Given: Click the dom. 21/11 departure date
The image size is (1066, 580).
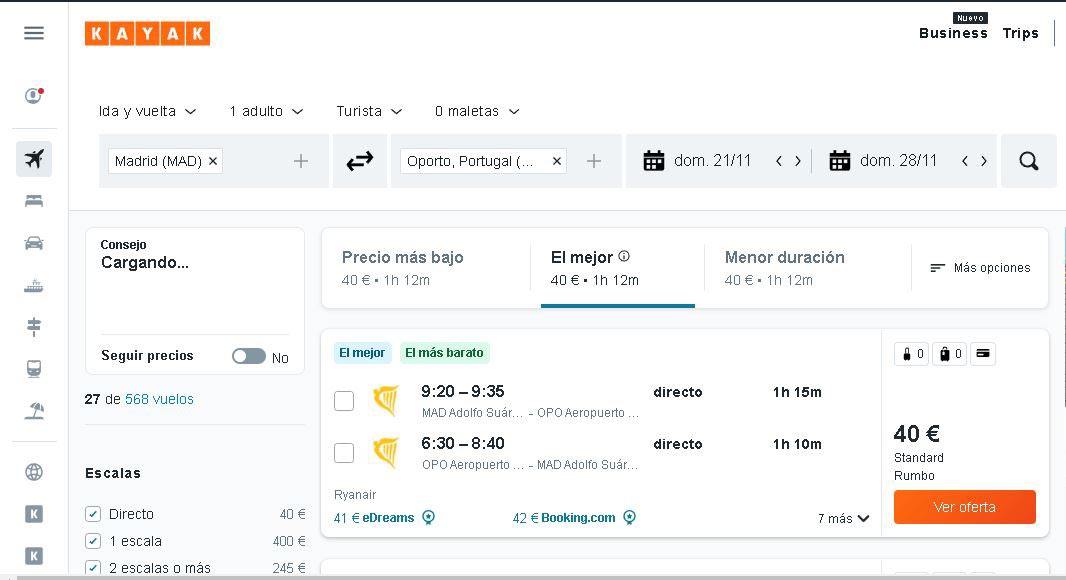Looking at the screenshot, I should (712, 161).
